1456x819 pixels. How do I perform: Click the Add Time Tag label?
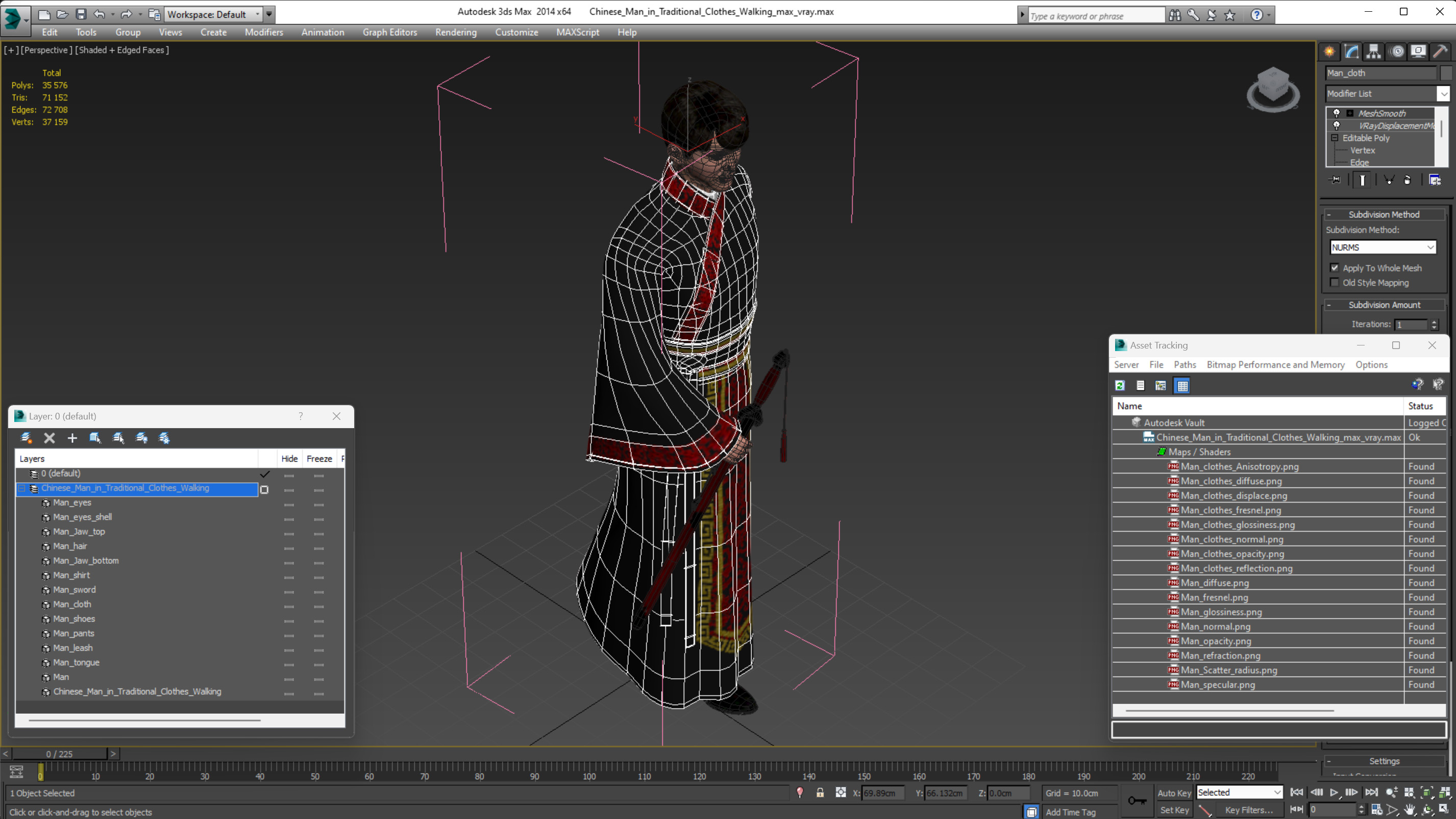click(1070, 812)
